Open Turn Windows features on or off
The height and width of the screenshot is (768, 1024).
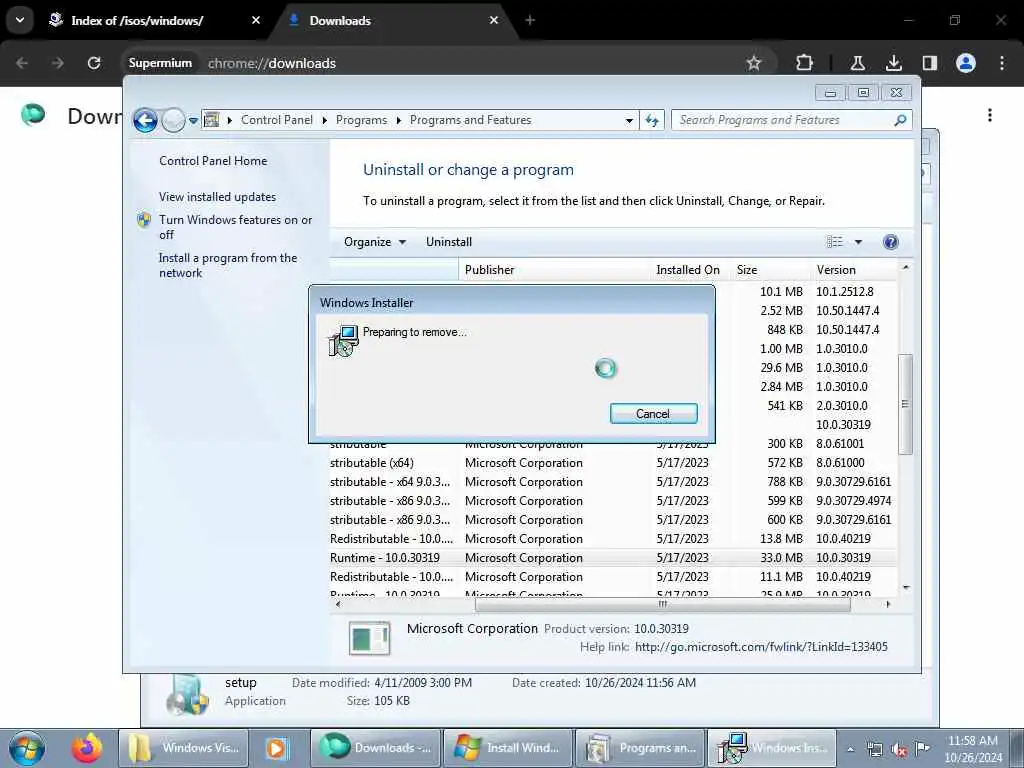[235, 227]
